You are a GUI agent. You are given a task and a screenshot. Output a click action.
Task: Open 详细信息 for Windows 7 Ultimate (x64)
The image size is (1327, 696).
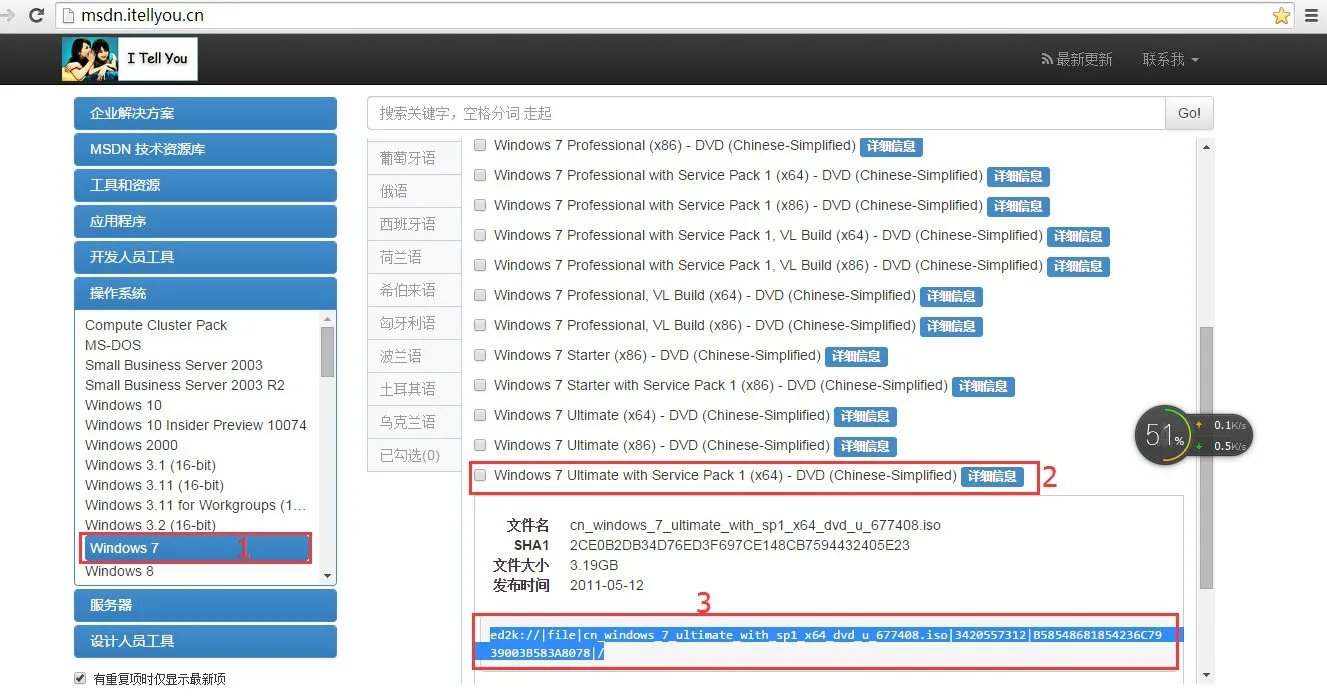click(x=865, y=416)
